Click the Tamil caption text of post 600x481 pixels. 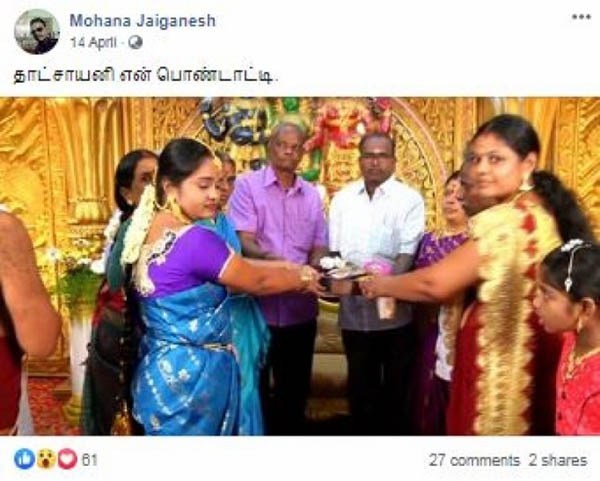(144, 76)
